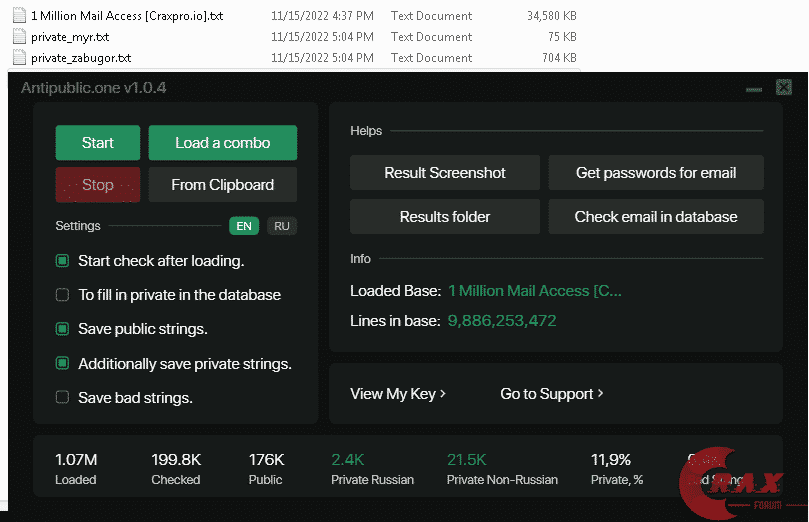Click the 75 KB file size
This screenshot has height=522, width=809.
[562, 37]
